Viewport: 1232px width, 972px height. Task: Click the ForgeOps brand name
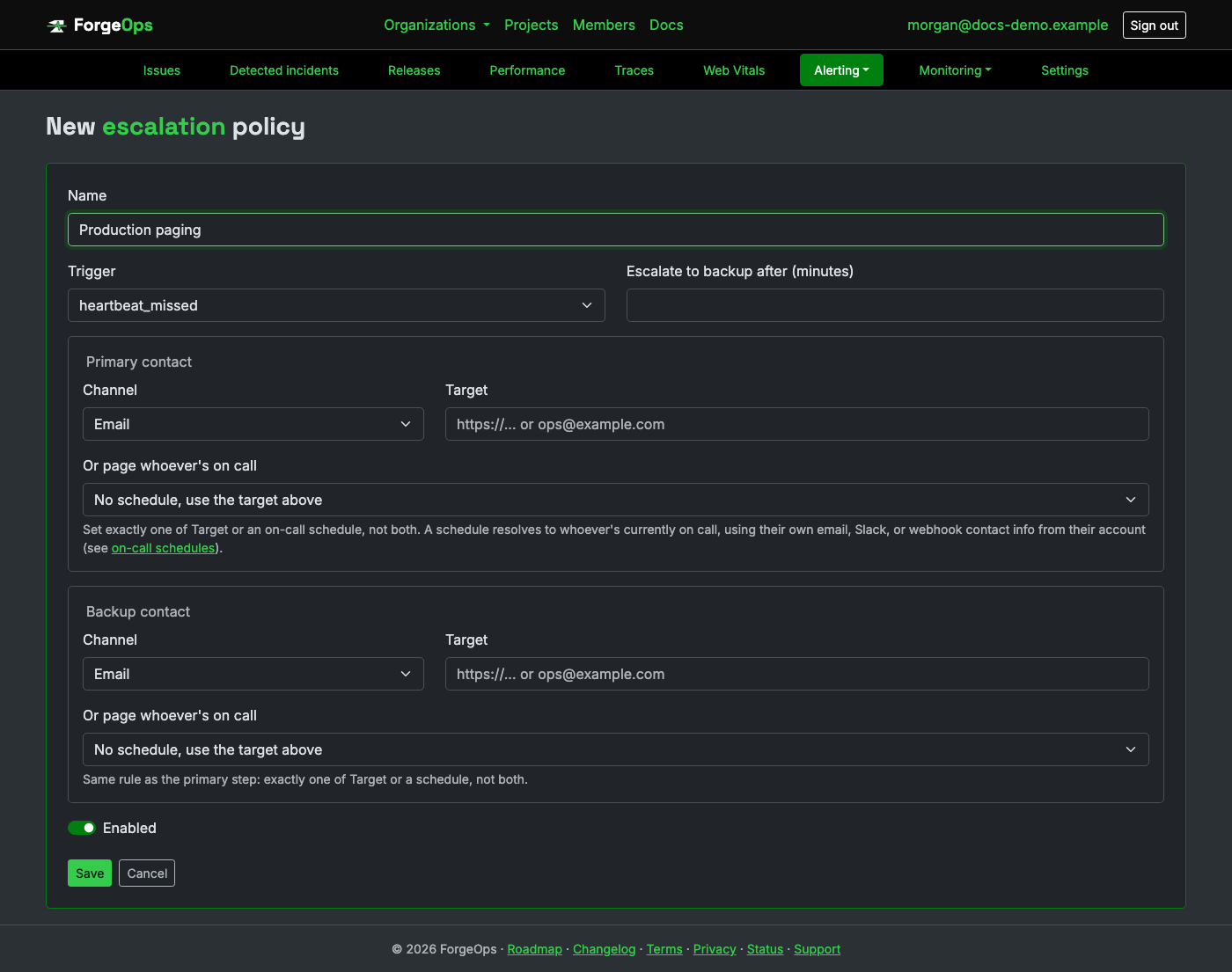114,26
